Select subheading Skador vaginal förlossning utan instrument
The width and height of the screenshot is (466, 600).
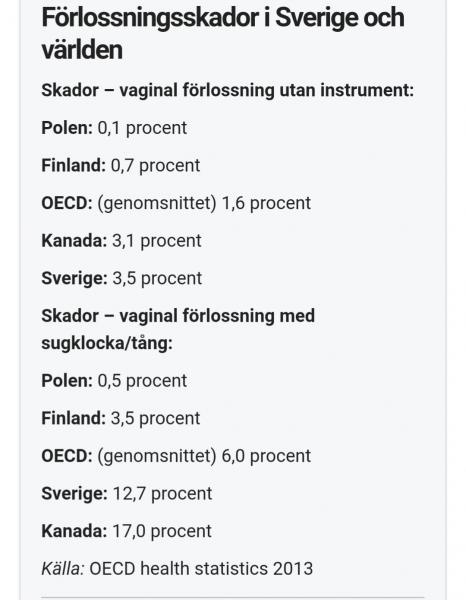click(228, 91)
